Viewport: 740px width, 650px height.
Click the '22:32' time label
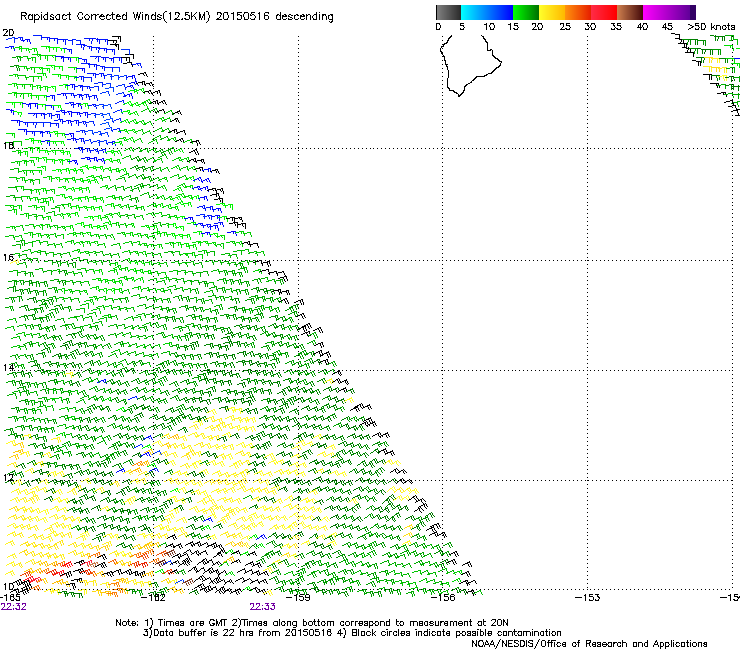click(13, 607)
